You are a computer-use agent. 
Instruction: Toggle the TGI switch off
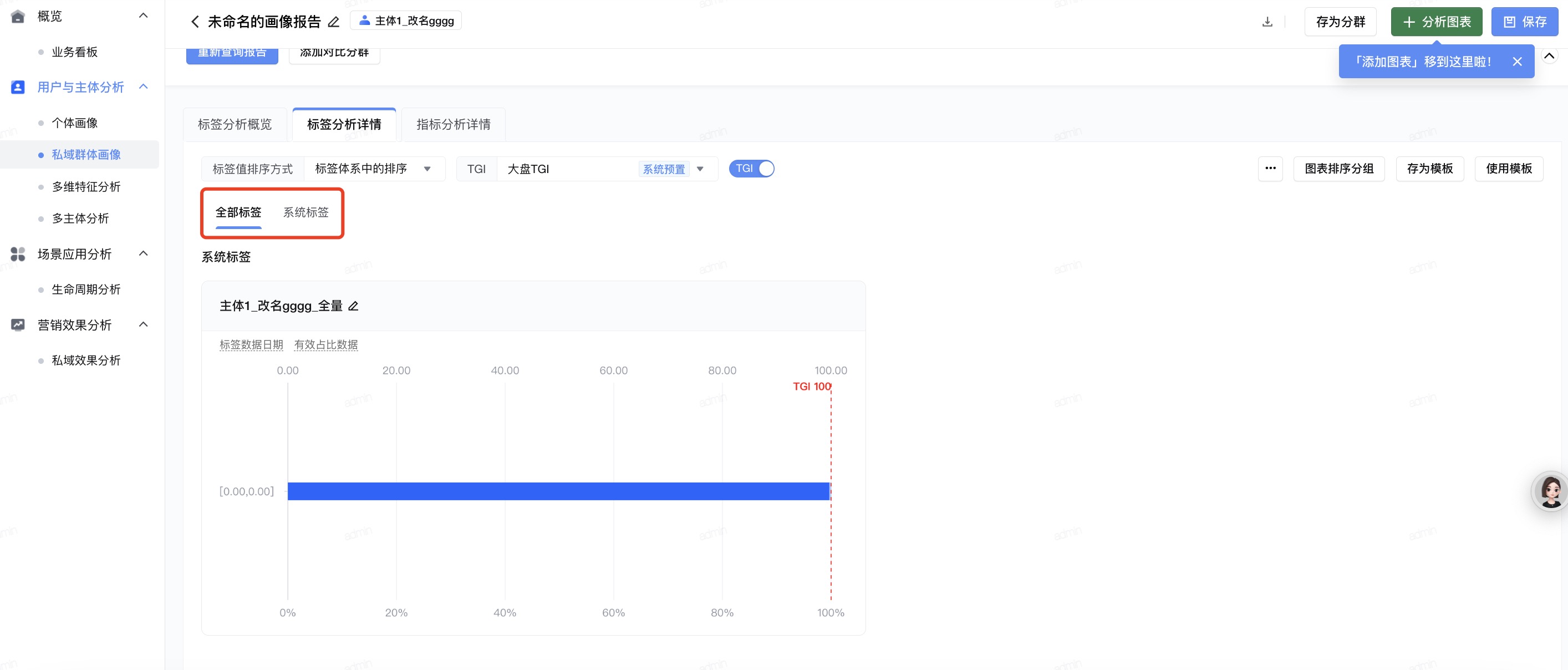[x=752, y=169]
